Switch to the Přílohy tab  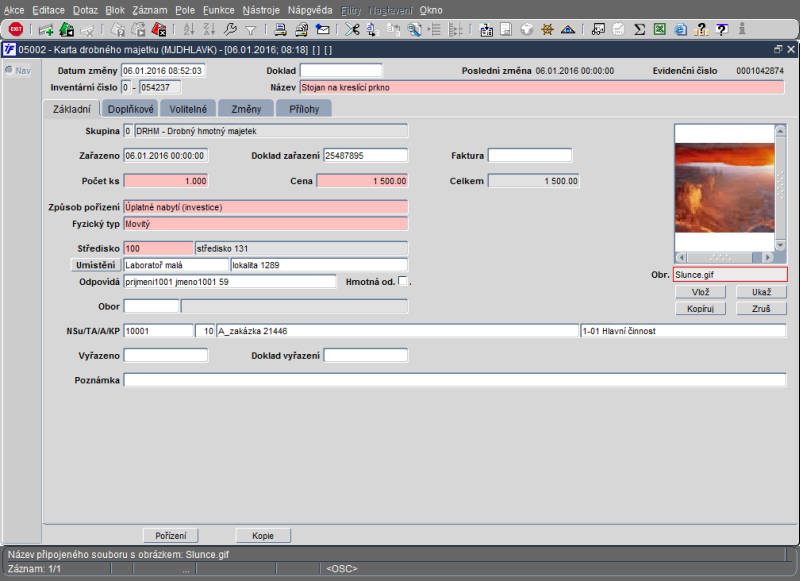point(304,109)
